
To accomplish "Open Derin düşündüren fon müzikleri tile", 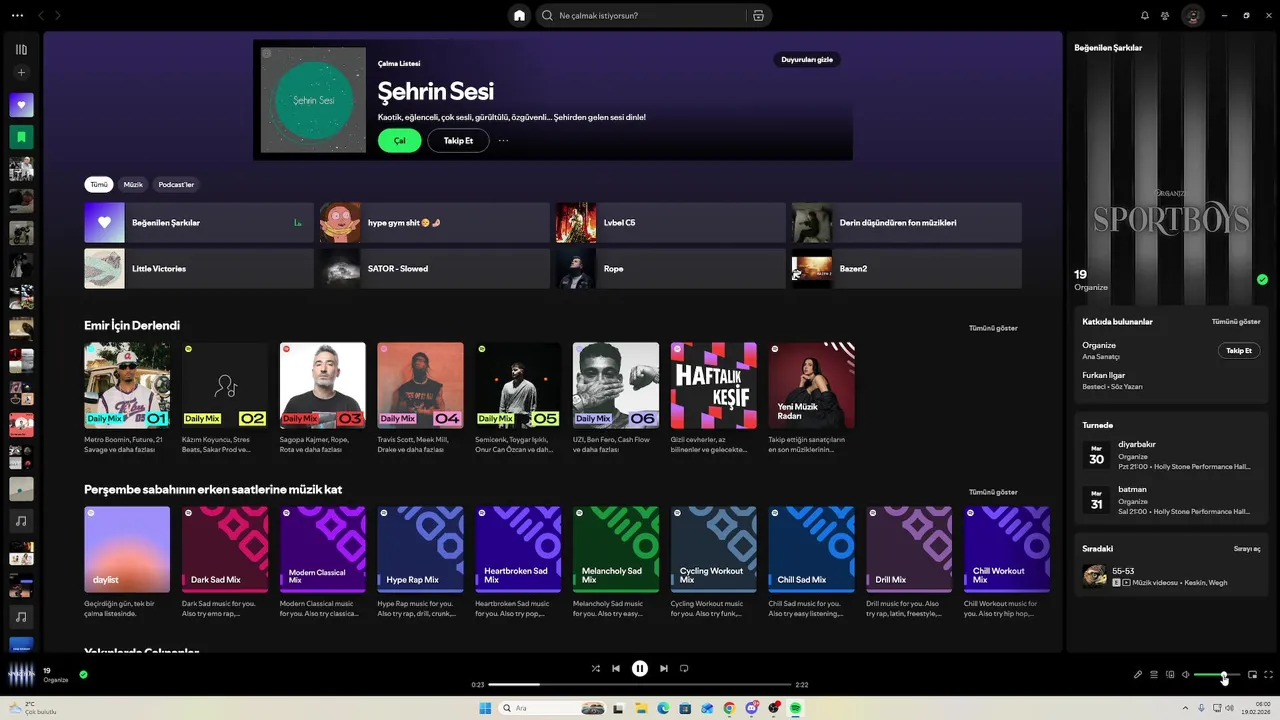I will 907,223.
